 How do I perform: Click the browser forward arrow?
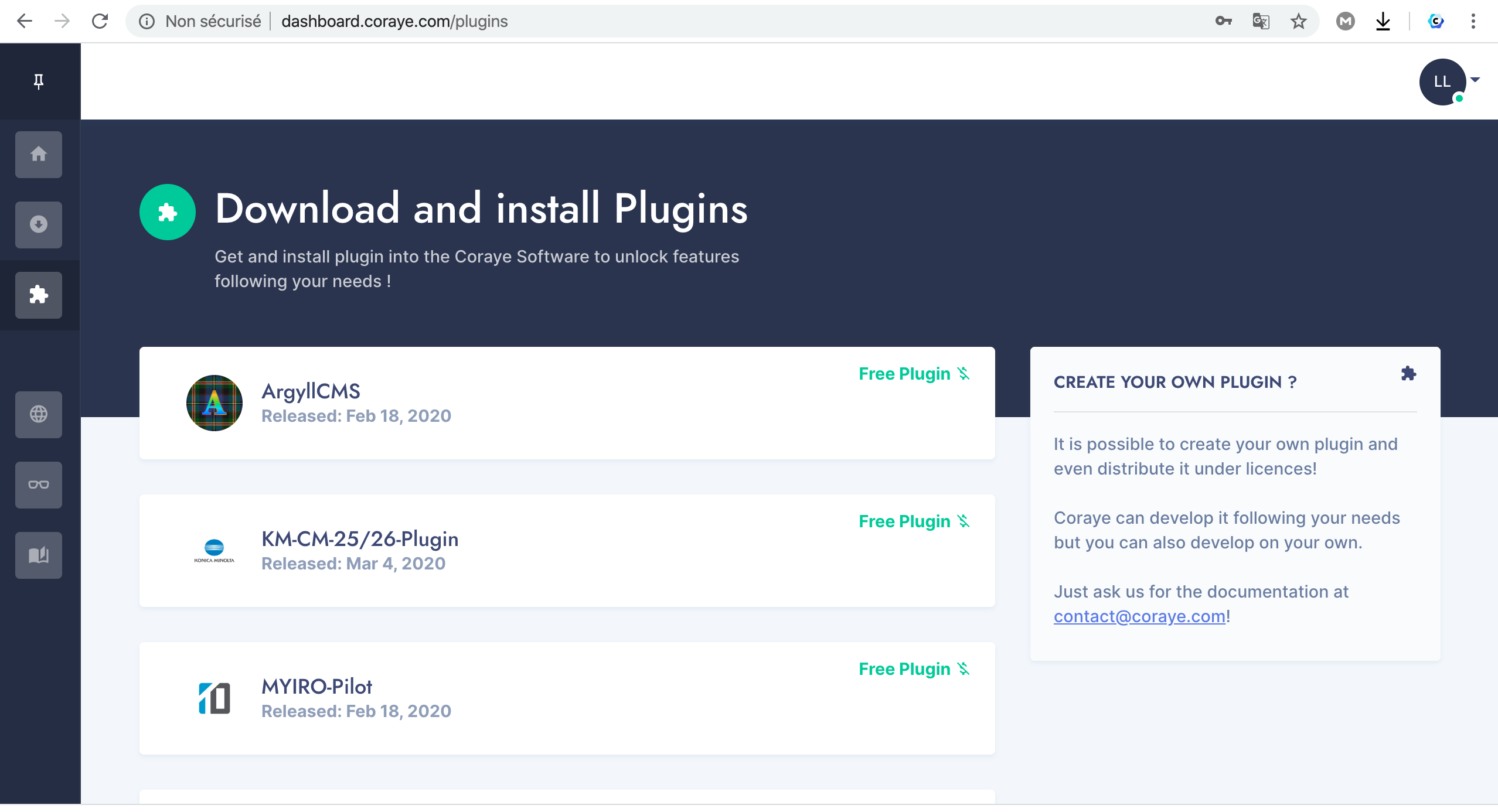62,22
